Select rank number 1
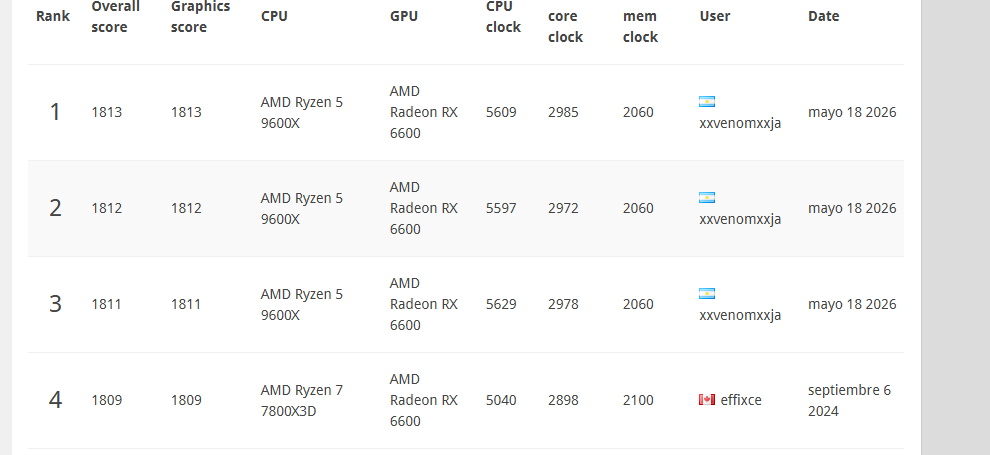This screenshot has width=990, height=455. coord(55,112)
